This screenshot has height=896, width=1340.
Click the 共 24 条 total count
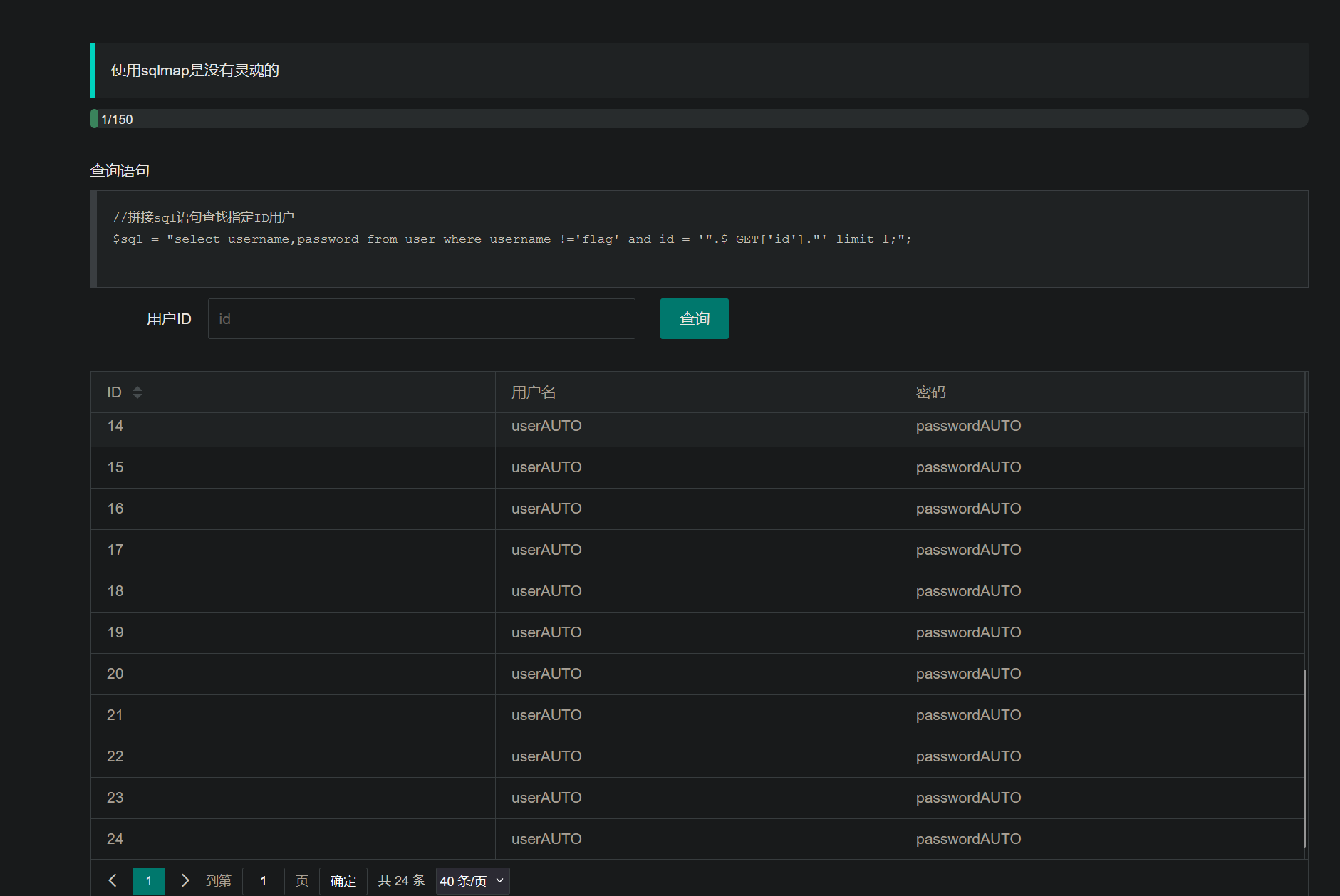tap(401, 881)
